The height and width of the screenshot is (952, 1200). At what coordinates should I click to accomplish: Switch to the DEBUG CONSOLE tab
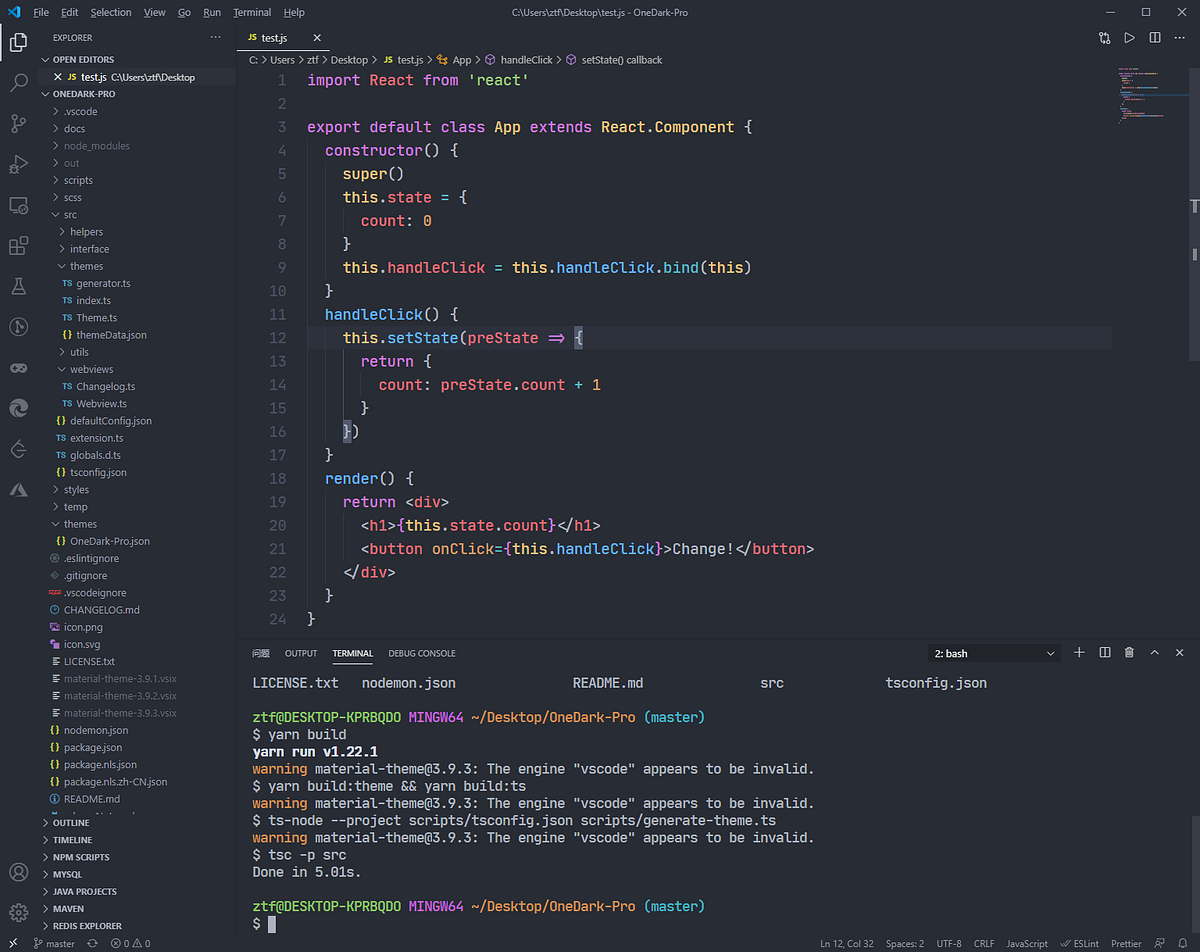[x=421, y=653]
